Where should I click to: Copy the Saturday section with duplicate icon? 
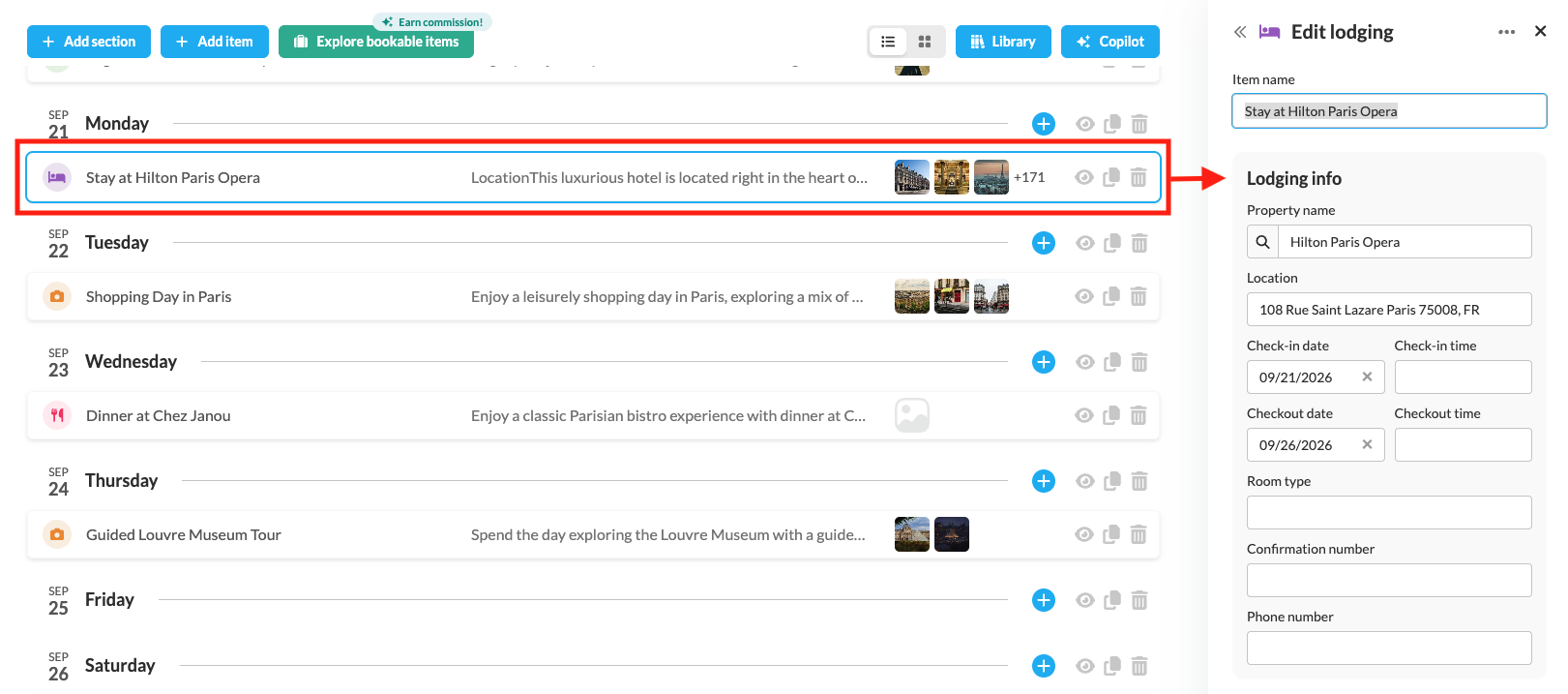tap(1111, 666)
